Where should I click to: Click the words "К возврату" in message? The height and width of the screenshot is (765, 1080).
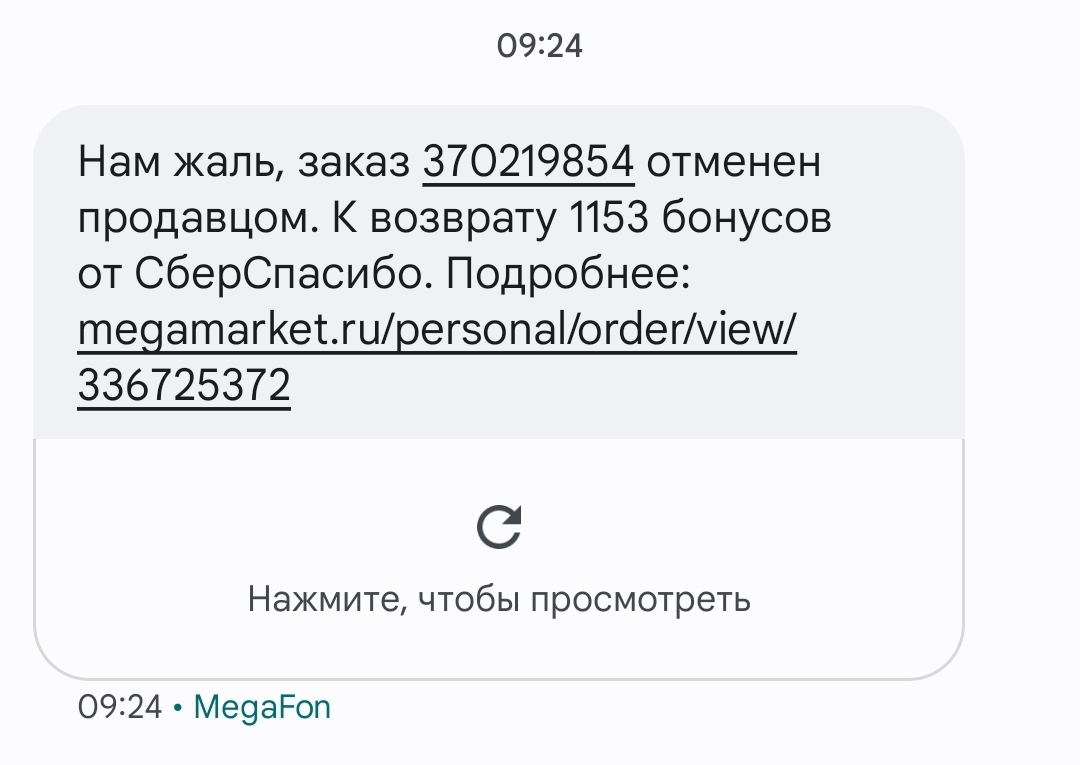click(444, 218)
